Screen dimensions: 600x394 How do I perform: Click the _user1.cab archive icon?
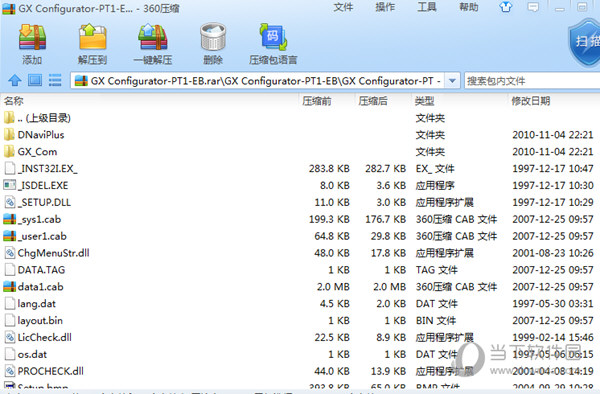[9, 236]
